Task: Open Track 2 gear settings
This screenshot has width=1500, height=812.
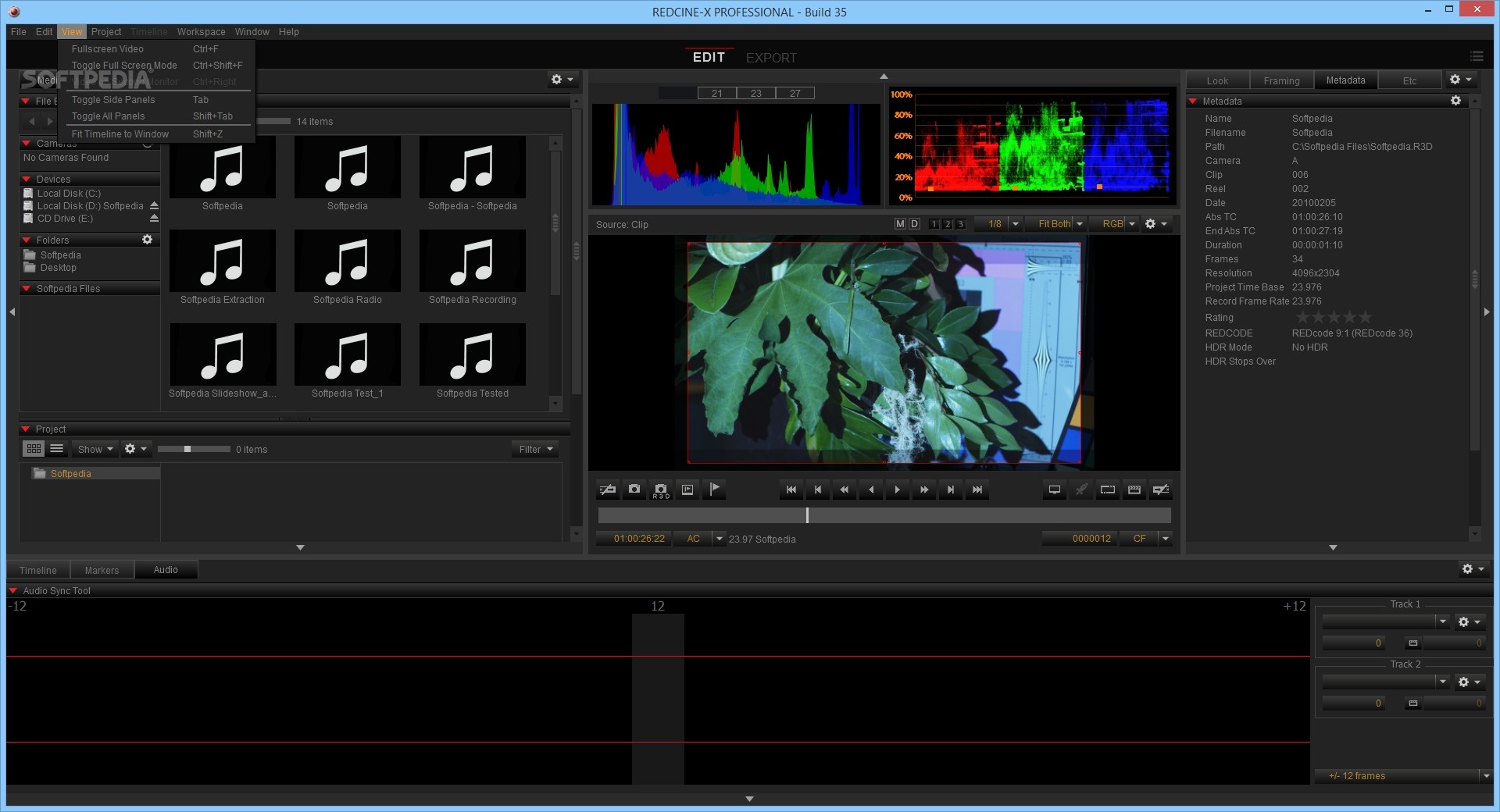Action: click(x=1469, y=682)
